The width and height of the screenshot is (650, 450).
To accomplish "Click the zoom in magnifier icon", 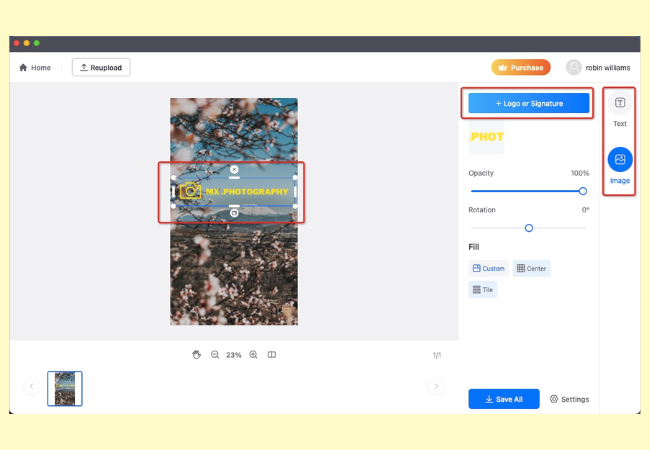I will (253, 354).
